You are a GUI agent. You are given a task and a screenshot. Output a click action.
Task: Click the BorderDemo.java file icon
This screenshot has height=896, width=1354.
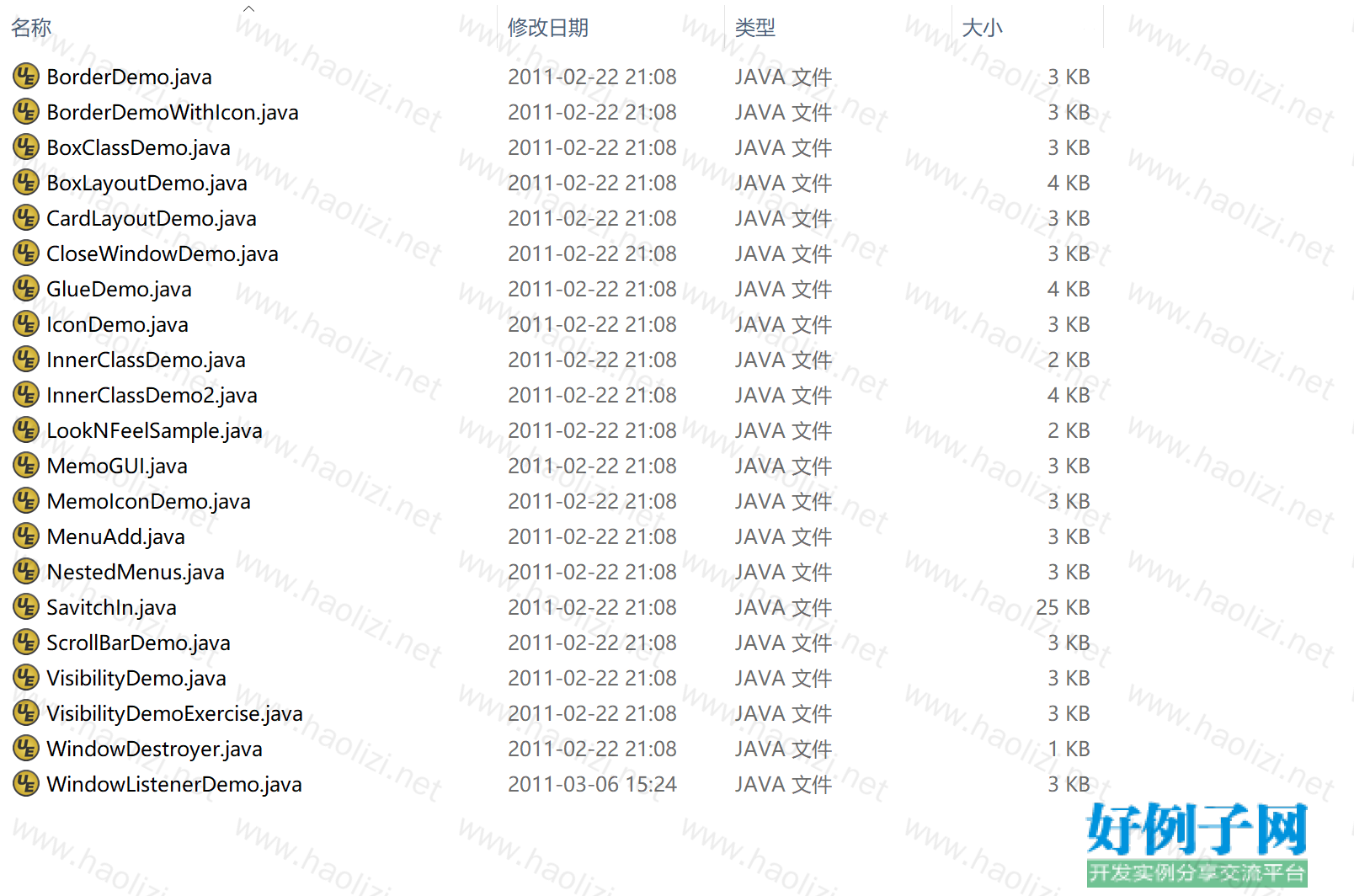click(26, 77)
